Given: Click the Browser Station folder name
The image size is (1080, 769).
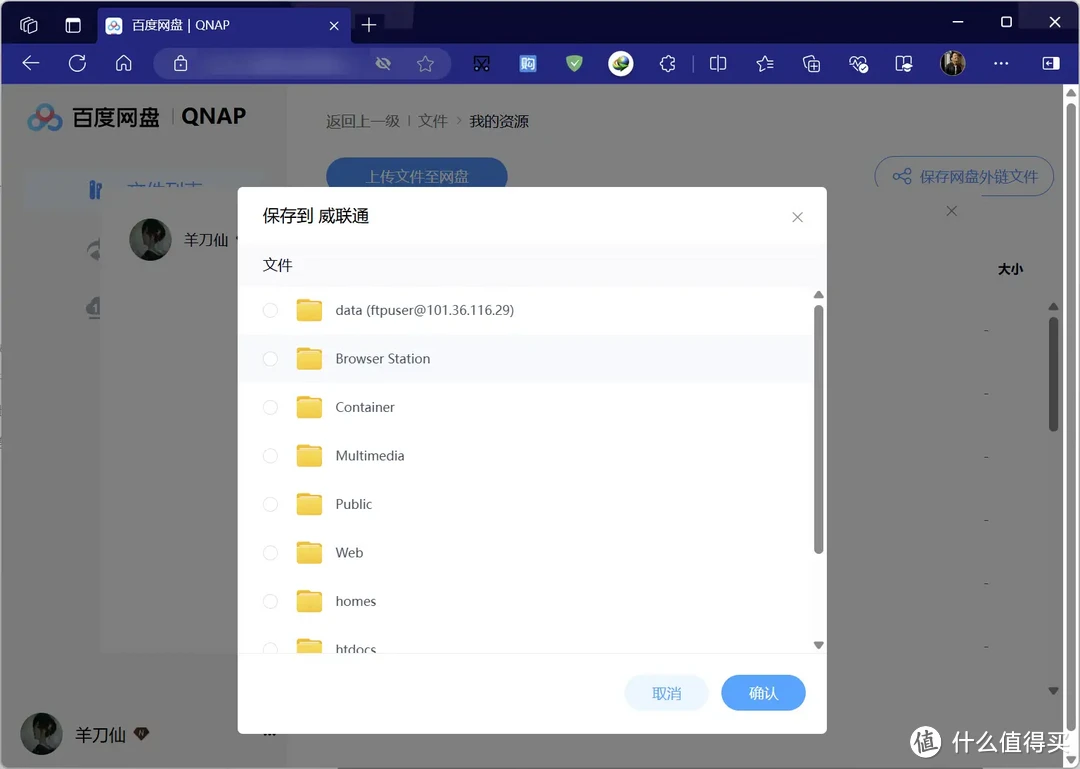Looking at the screenshot, I should (x=383, y=359).
